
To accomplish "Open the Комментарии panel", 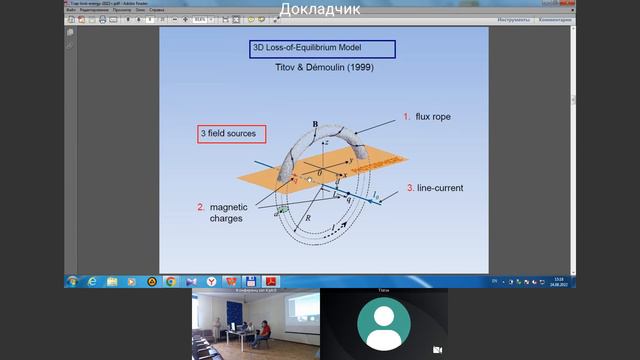I will point(555,20).
